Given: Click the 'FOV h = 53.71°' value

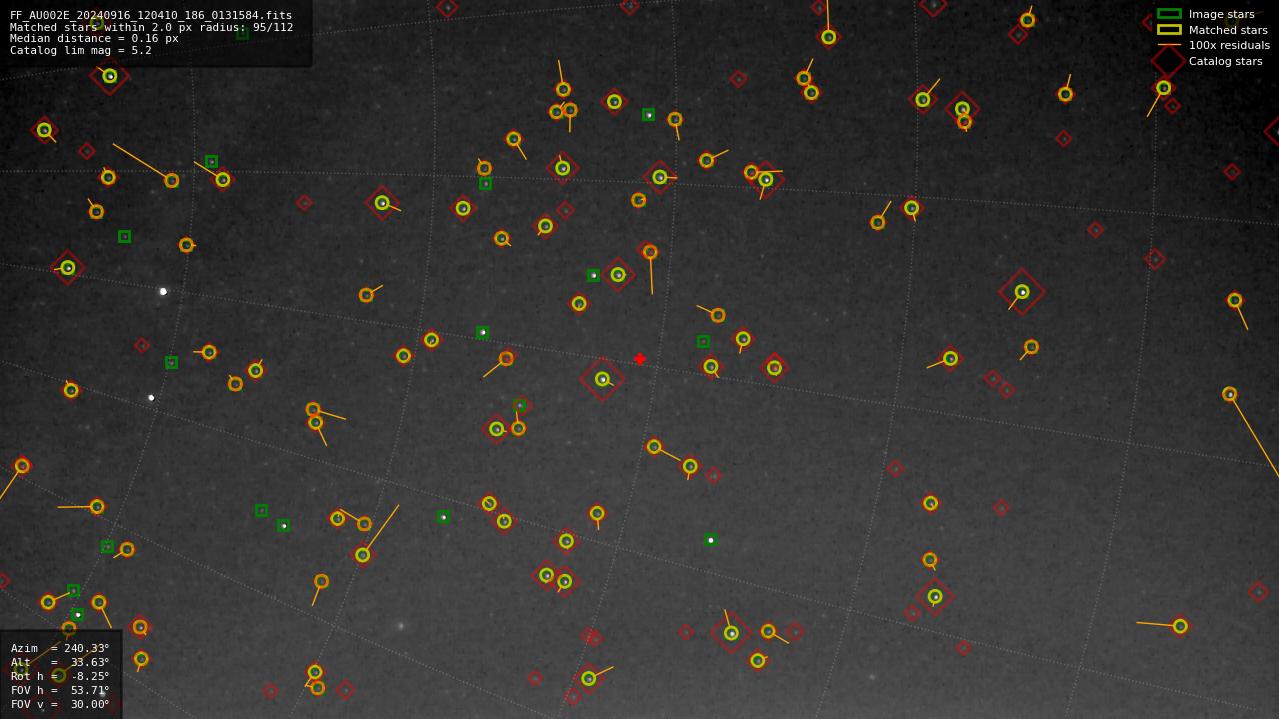Looking at the screenshot, I should (60, 690).
